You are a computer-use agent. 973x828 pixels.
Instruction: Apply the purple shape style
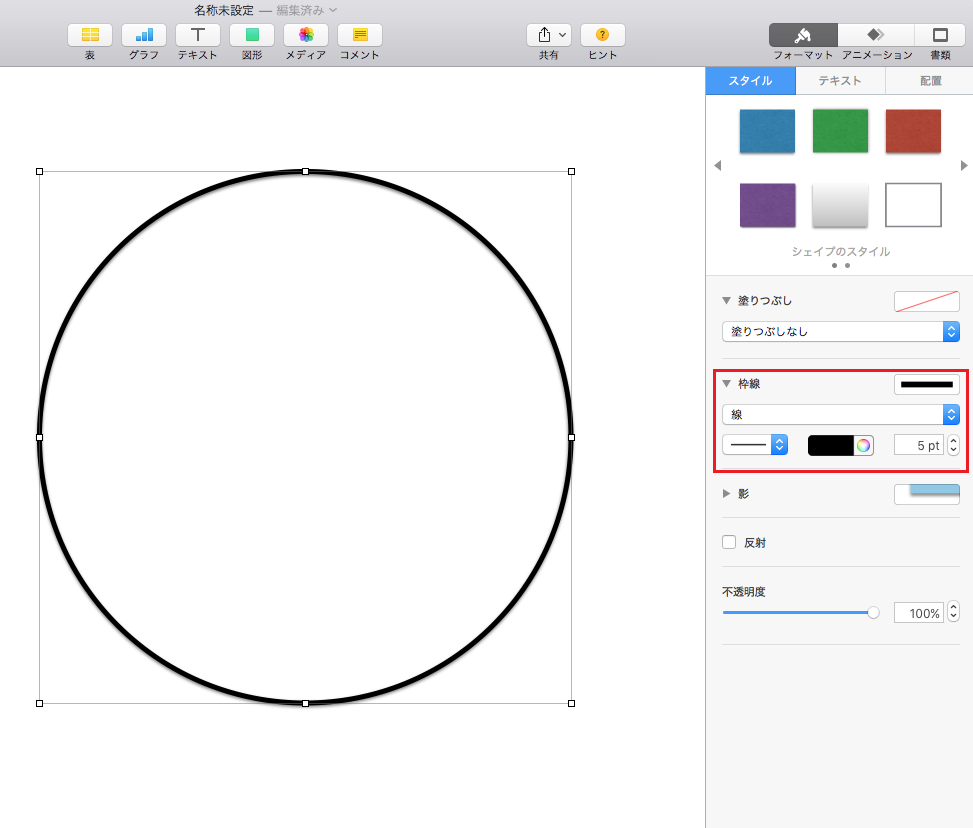(768, 205)
